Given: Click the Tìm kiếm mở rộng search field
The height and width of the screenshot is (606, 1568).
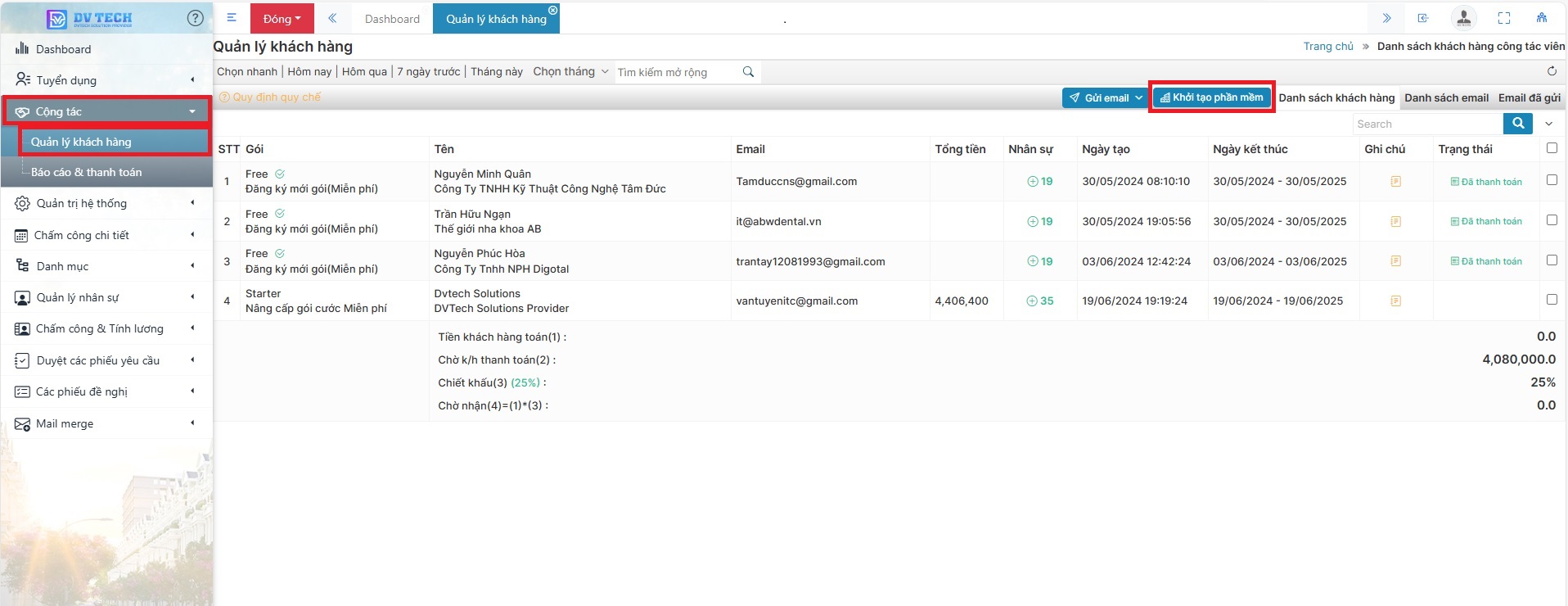Looking at the screenshot, I should 676,72.
